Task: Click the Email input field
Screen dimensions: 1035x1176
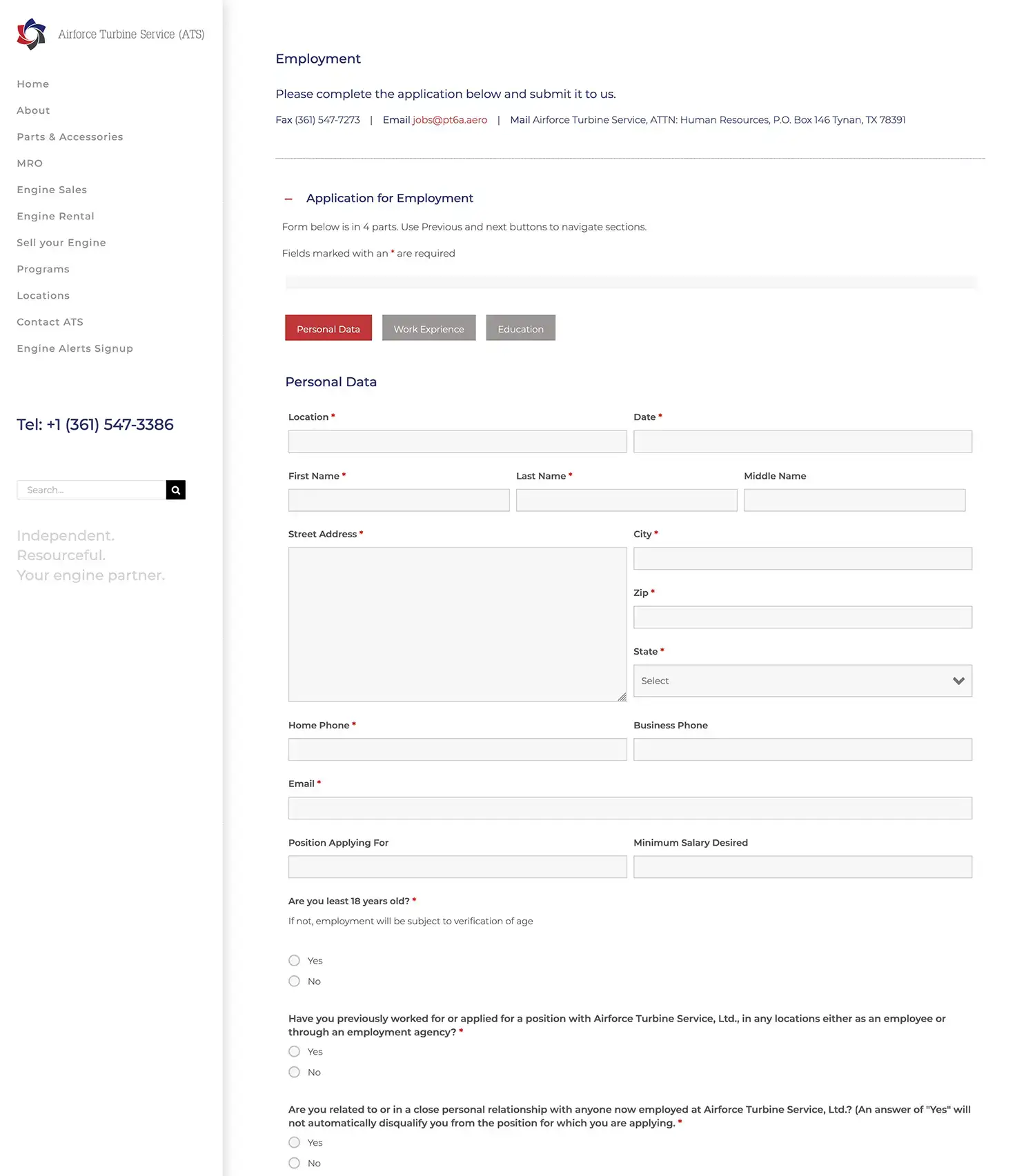Action: click(x=630, y=808)
